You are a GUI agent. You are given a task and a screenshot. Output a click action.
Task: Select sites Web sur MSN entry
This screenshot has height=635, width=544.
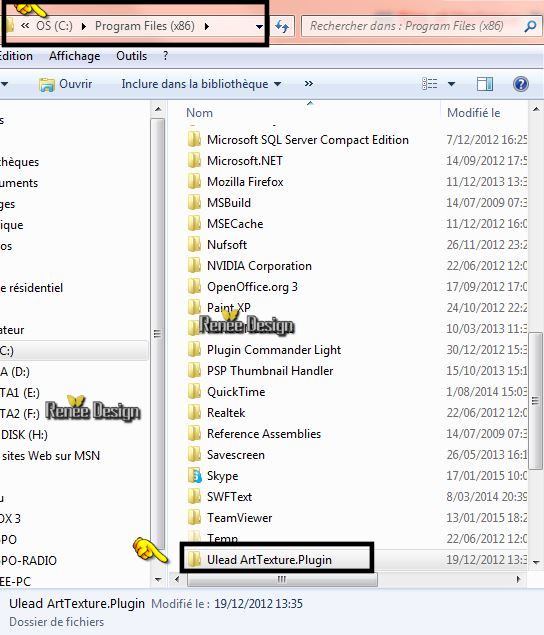click(51, 456)
